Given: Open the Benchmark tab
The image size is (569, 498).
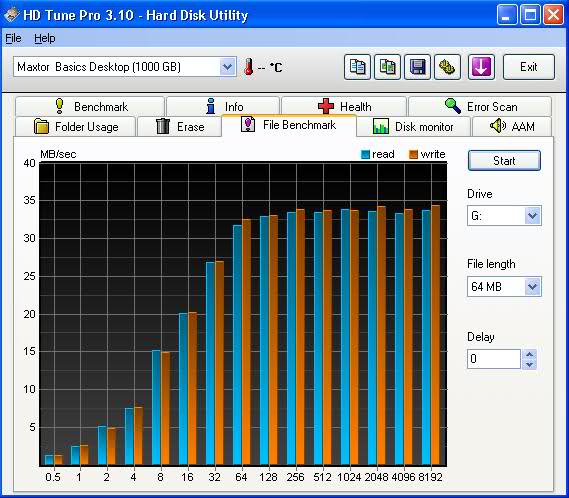Looking at the screenshot, I should click(90, 106).
